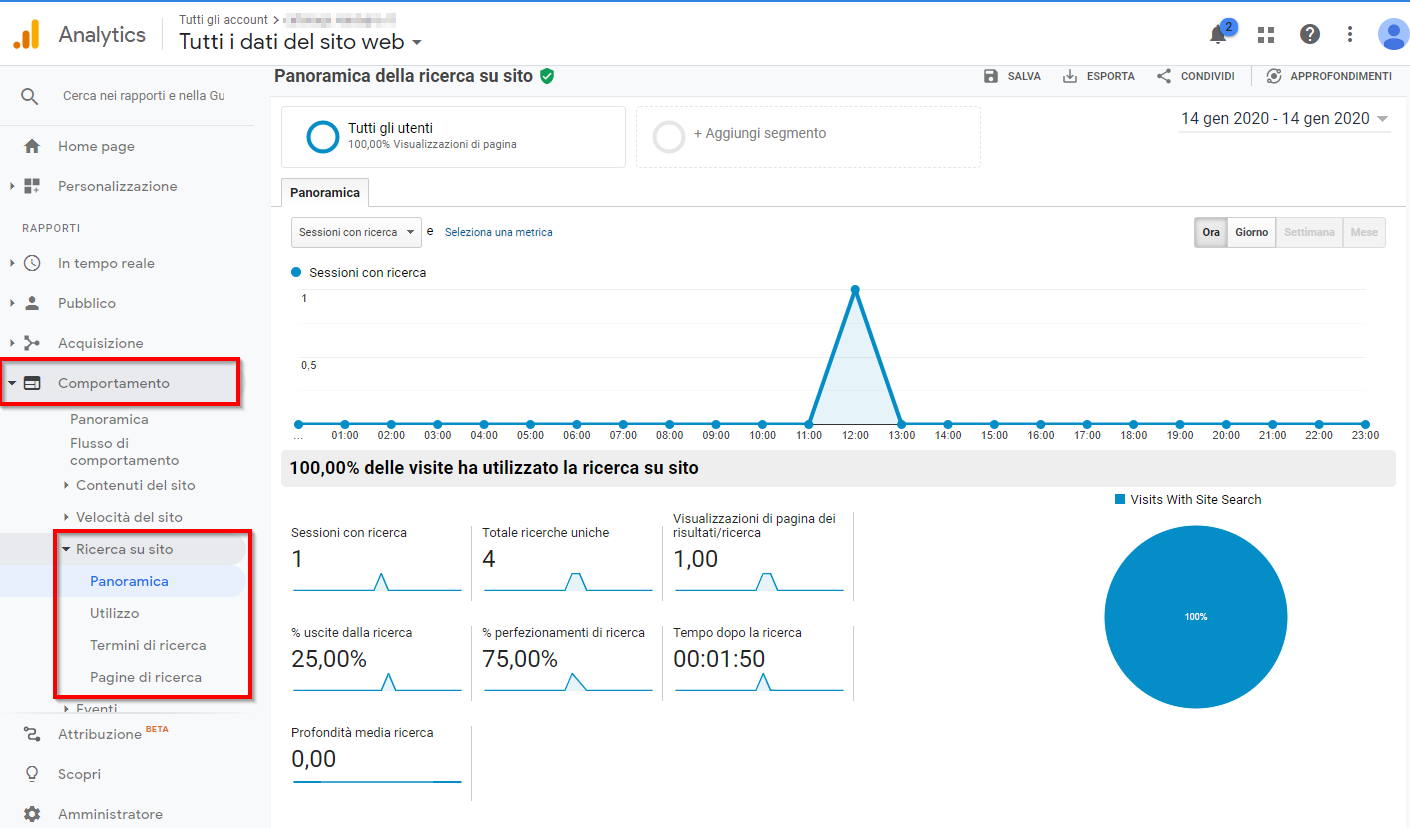Click the Tempo dopo la ricerca sparkline
Viewport: 1410px width, 828px height.
(x=759, y=682)
